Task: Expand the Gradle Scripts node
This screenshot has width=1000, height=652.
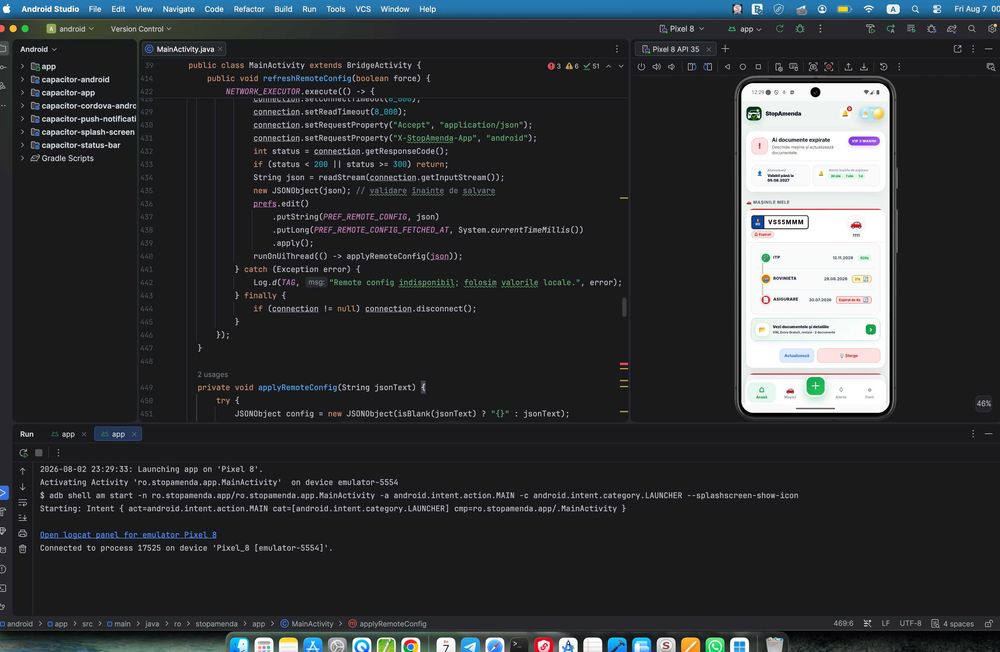Action: point(22,158)
